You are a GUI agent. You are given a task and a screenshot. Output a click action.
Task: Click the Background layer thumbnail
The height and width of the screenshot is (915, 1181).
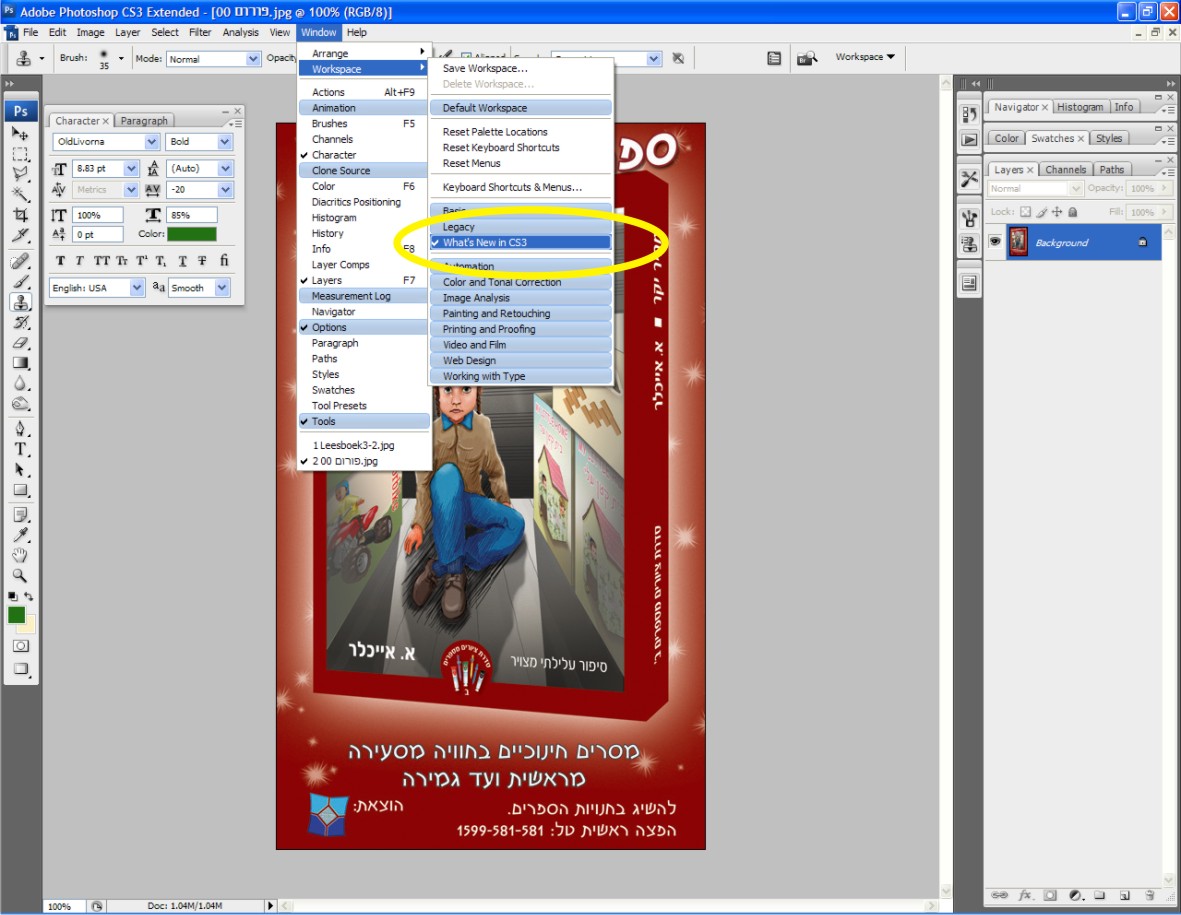point(1018,242)
